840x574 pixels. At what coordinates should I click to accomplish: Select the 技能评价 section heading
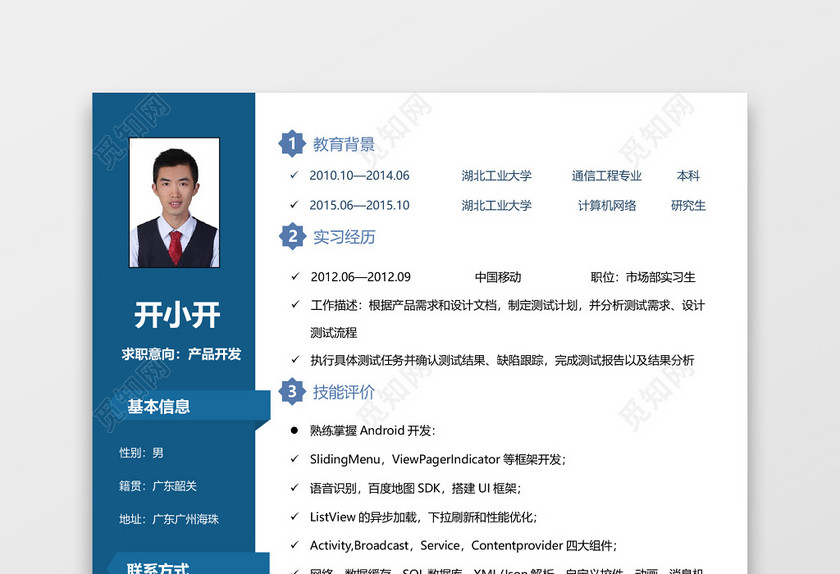click(x=344, y=392)
